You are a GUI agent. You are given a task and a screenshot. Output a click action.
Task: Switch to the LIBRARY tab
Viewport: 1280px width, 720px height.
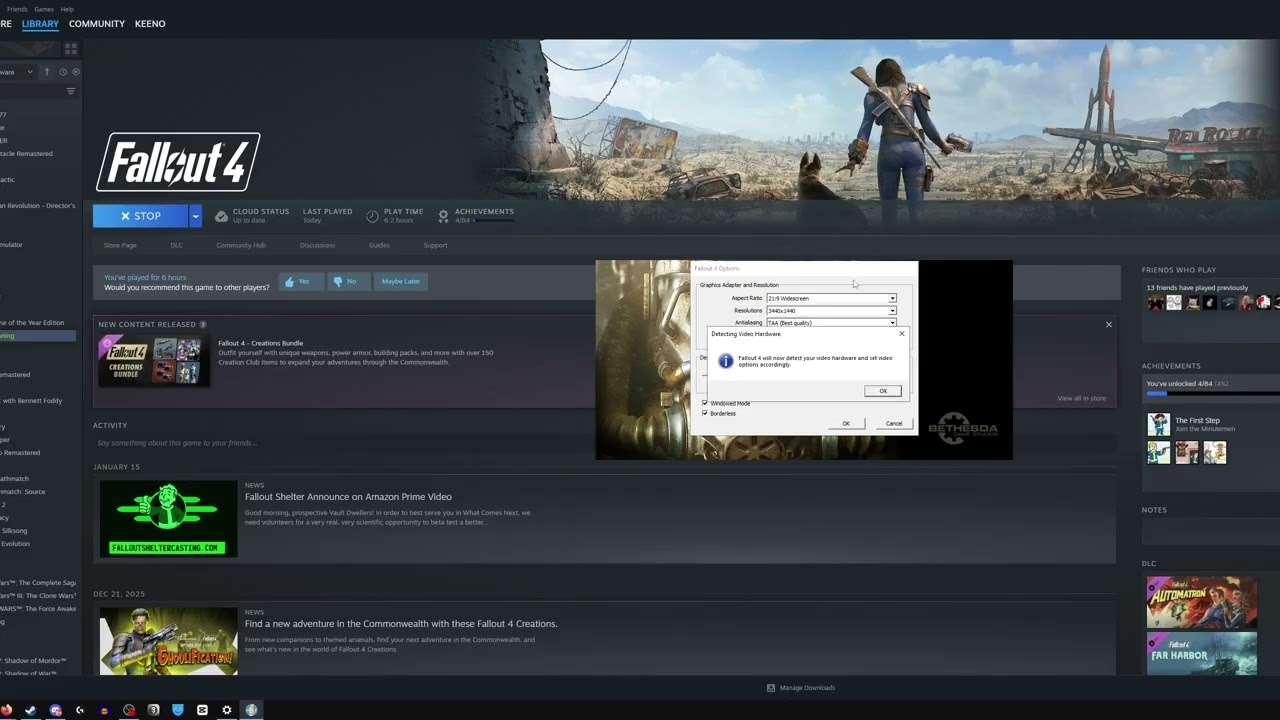pyautogui.click(x=40, y=23)
